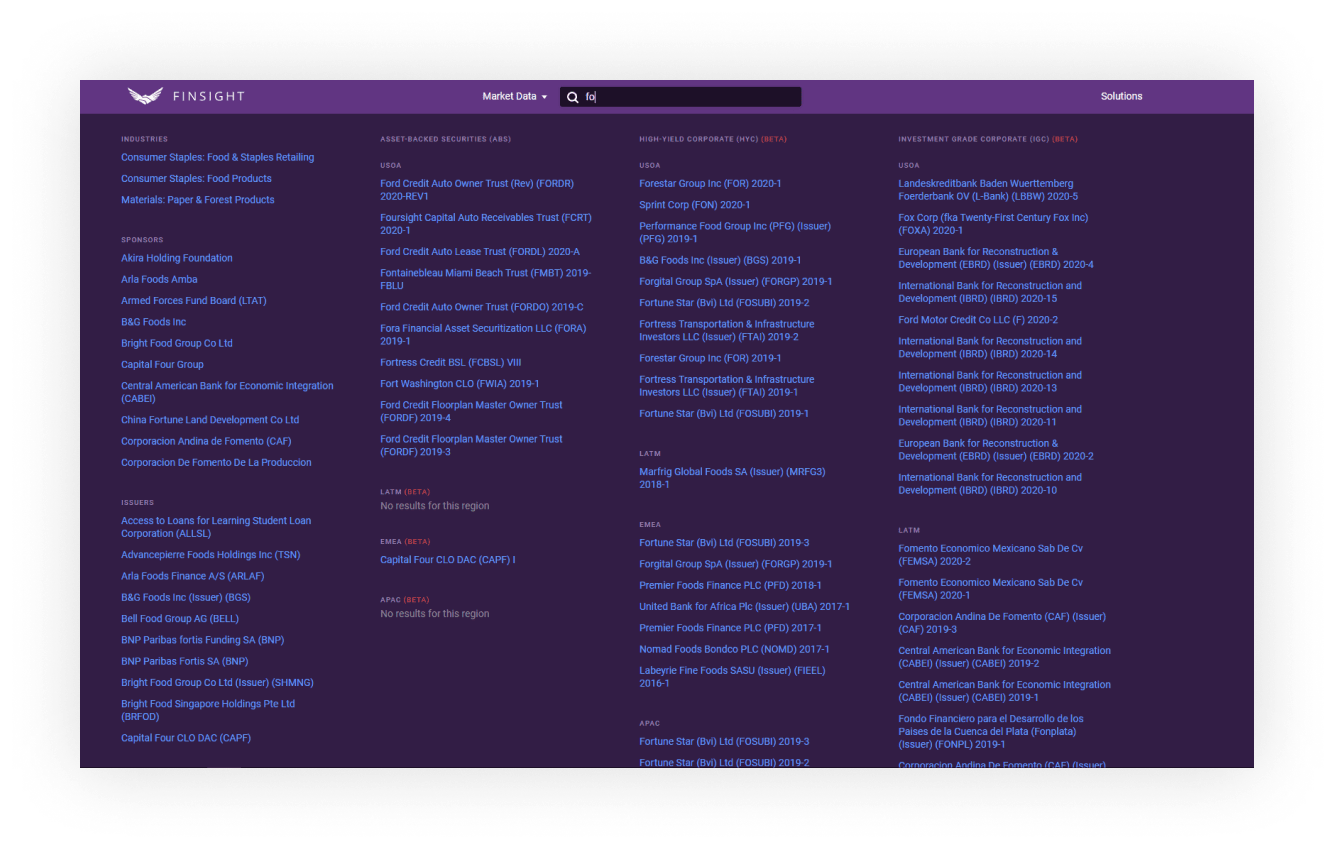Open Performance Food Group Inc (PFG) 2019-1
Viewport: 1334px width, 848px height.
(735, 232)
